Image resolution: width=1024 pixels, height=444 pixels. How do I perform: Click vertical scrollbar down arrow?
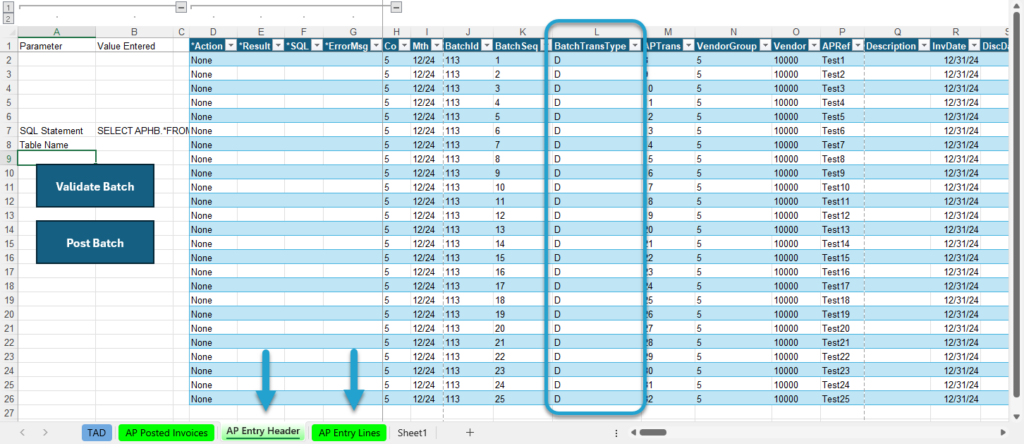[x=1016, y=416]
